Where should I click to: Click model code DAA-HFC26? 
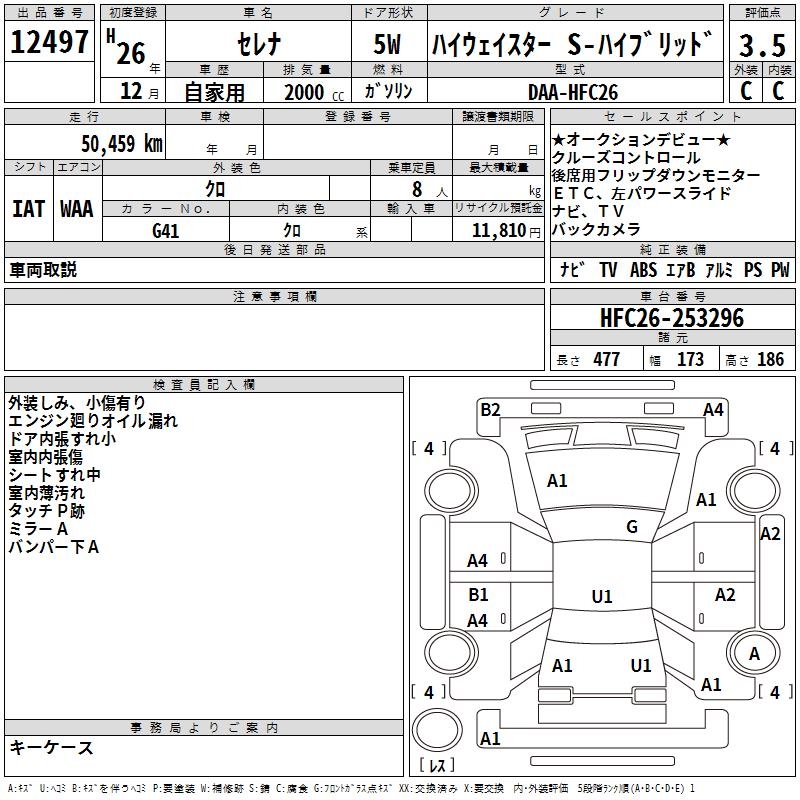point(573,92)
